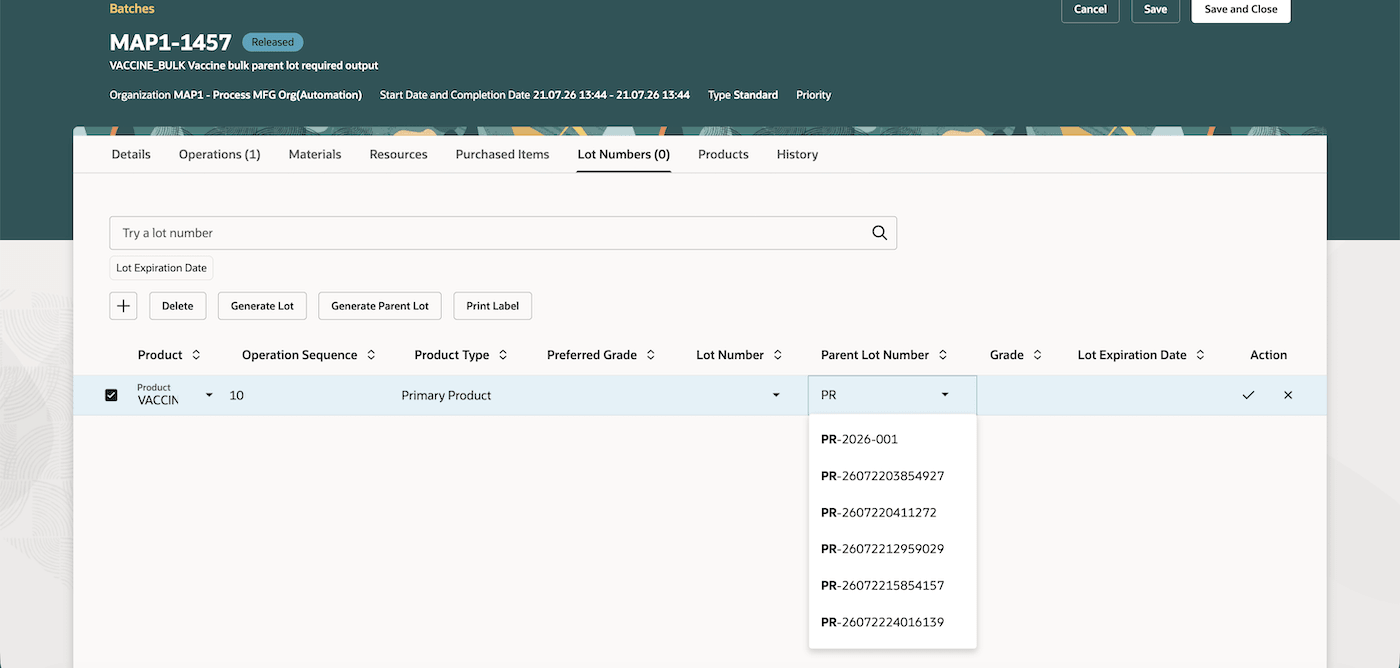Click the Delete button
Screen dimensions: 1400x668
[178, 306]
